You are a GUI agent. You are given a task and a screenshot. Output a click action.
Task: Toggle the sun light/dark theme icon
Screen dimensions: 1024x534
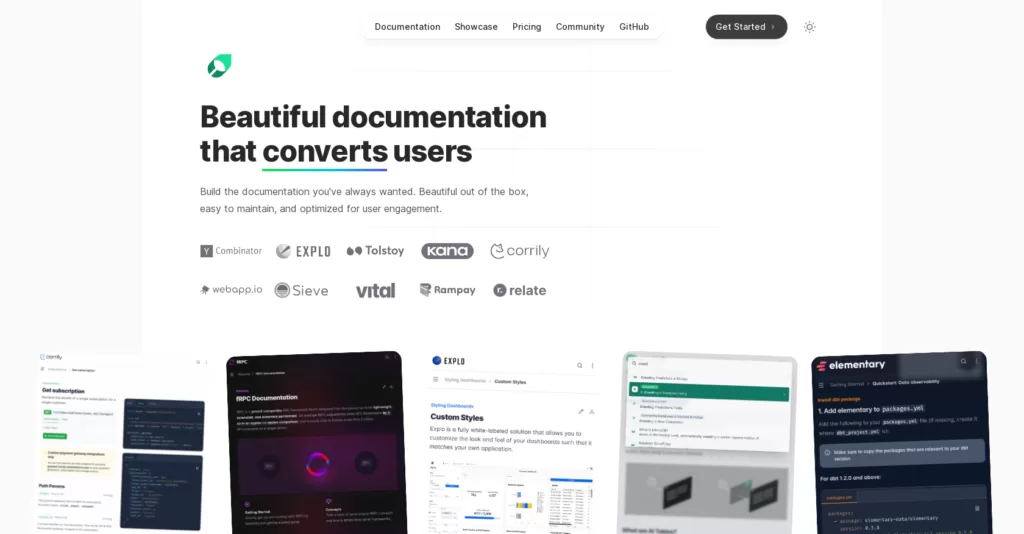coord(809,27)
